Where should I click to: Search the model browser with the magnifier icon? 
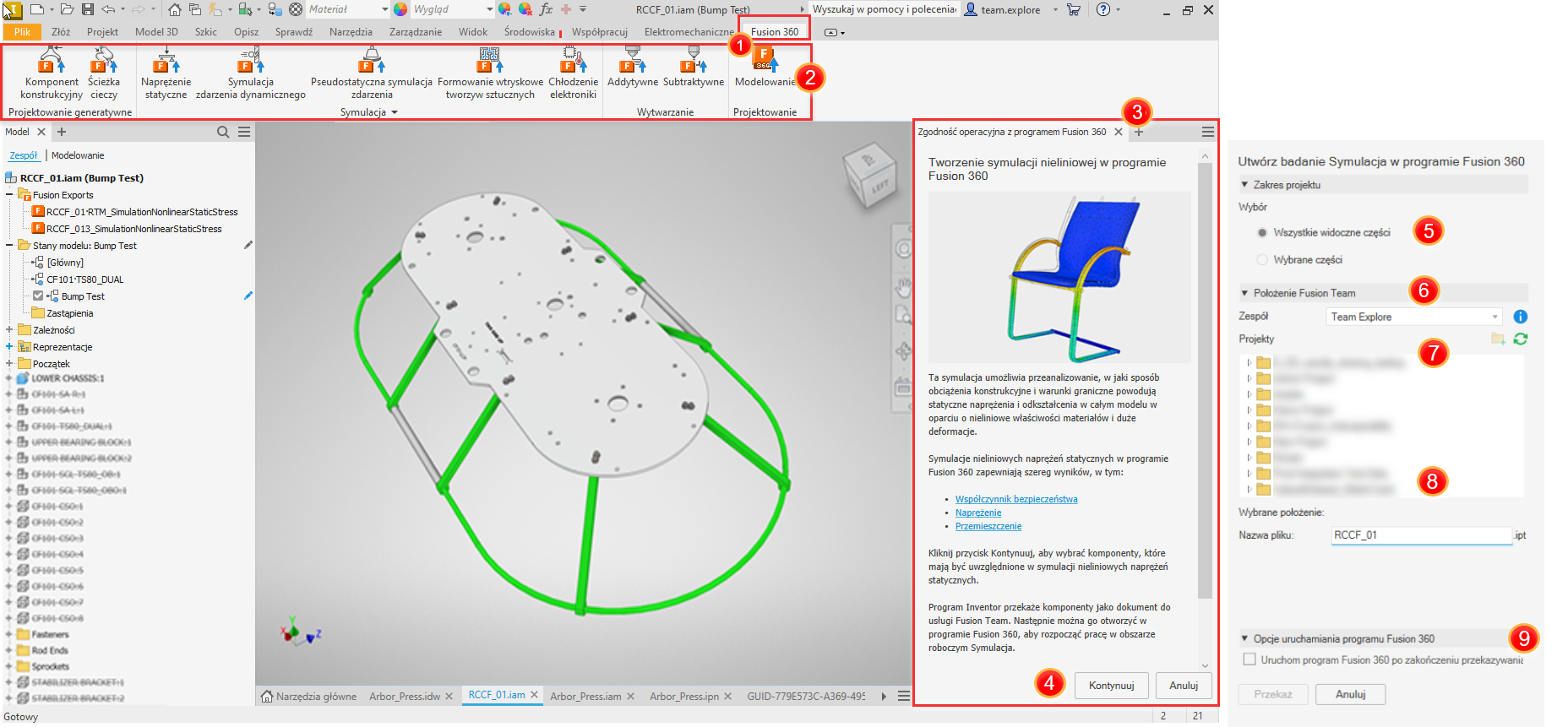(223, 132)
